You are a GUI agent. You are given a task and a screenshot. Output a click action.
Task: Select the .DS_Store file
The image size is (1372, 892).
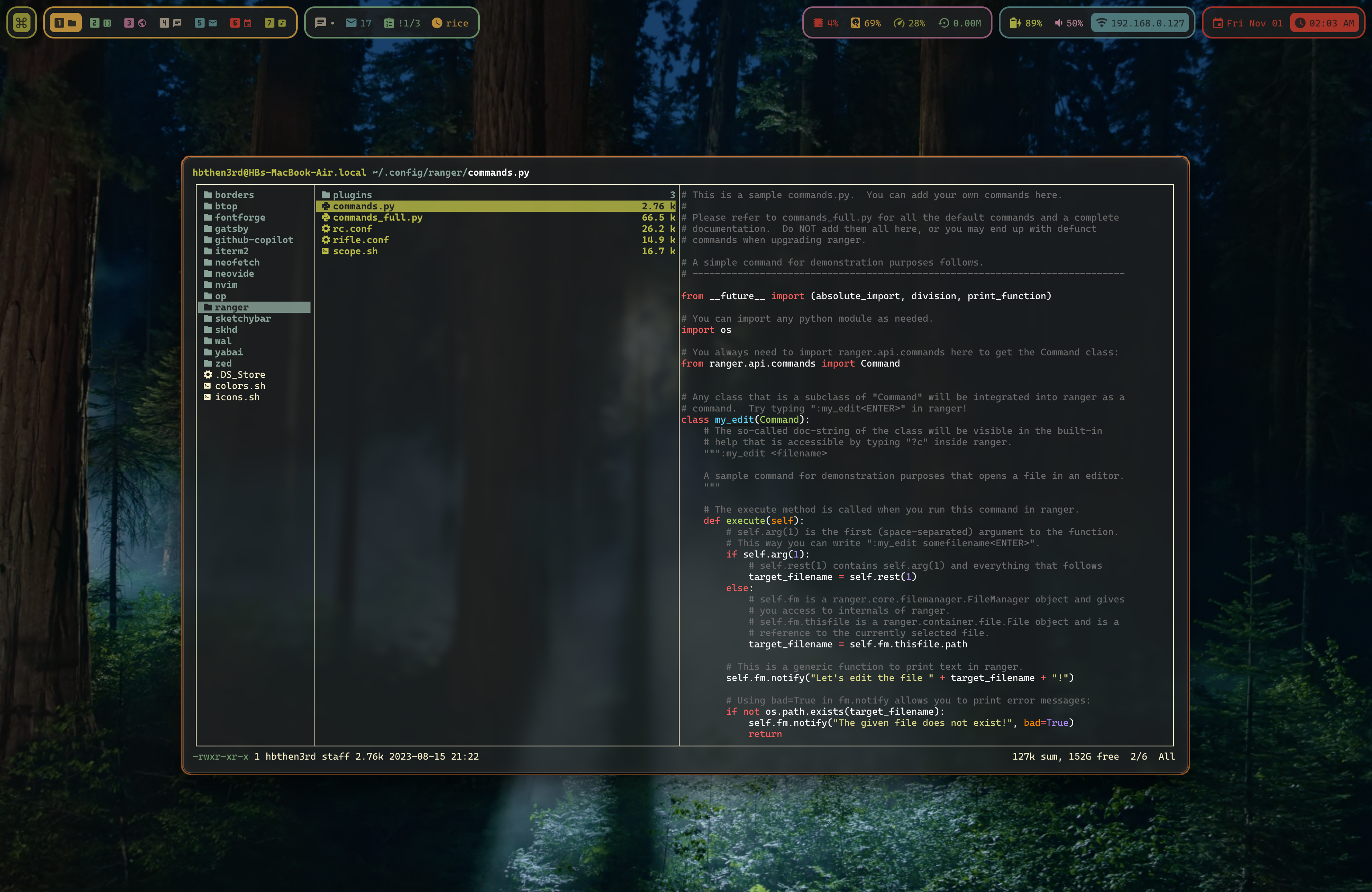point(254,375)
